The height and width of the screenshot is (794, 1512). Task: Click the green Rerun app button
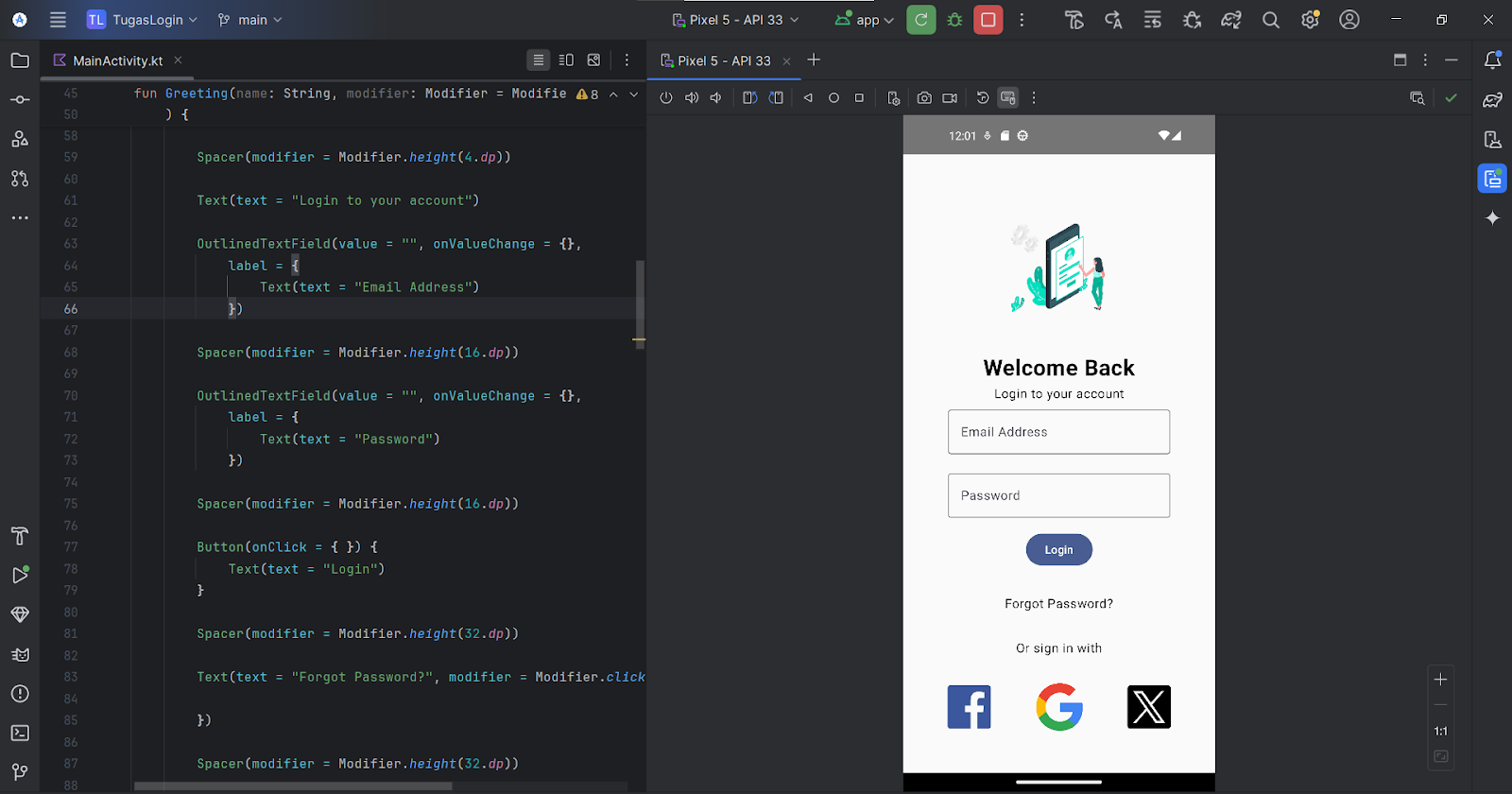tap(921, 20)
